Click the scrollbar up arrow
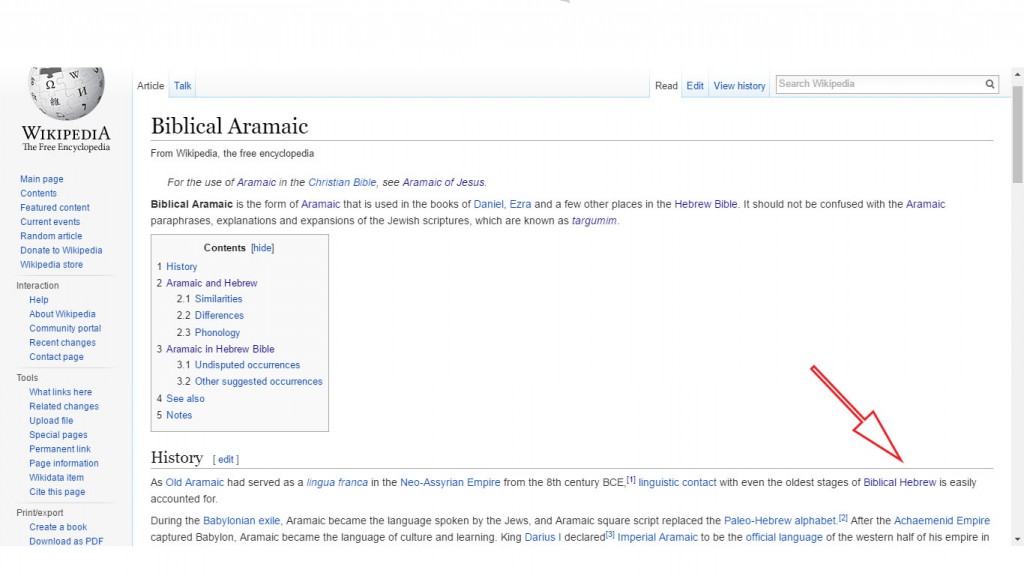This screenshot has height=576, width=1024. tap(1017, 75)
